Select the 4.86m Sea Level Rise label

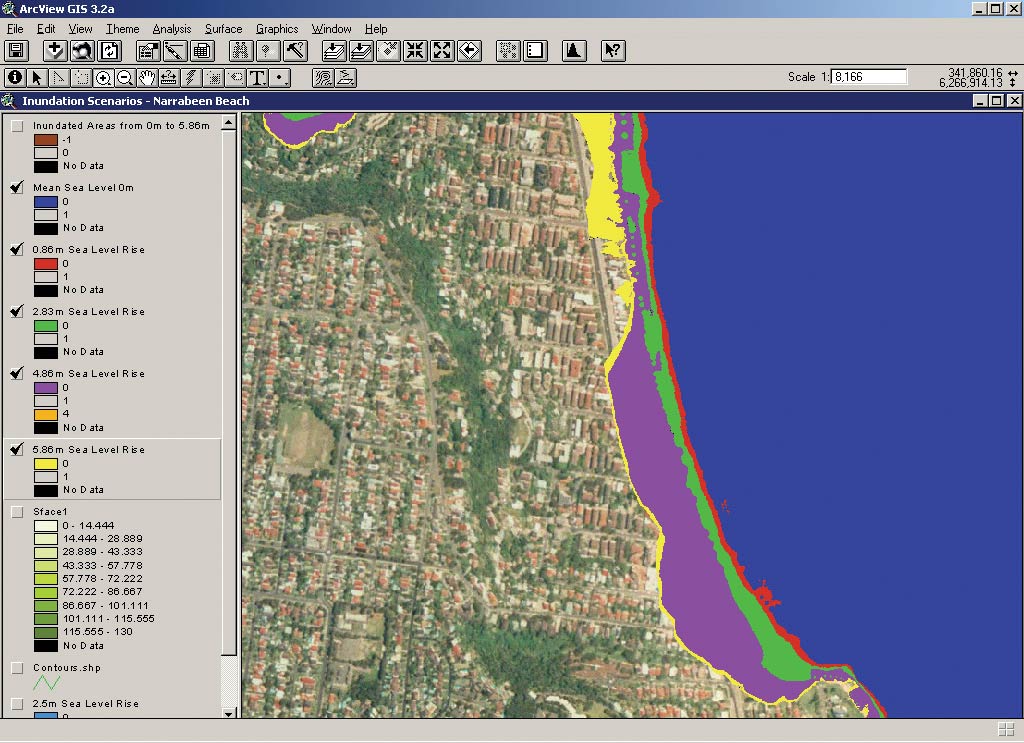89,374
